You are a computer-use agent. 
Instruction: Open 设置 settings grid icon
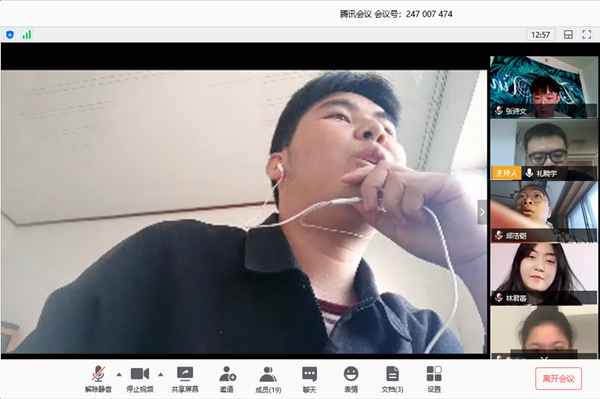[434, 379]
